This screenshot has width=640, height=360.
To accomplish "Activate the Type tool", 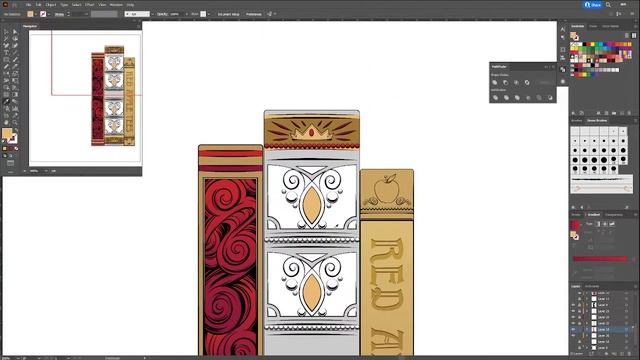I will click(7, 53).
